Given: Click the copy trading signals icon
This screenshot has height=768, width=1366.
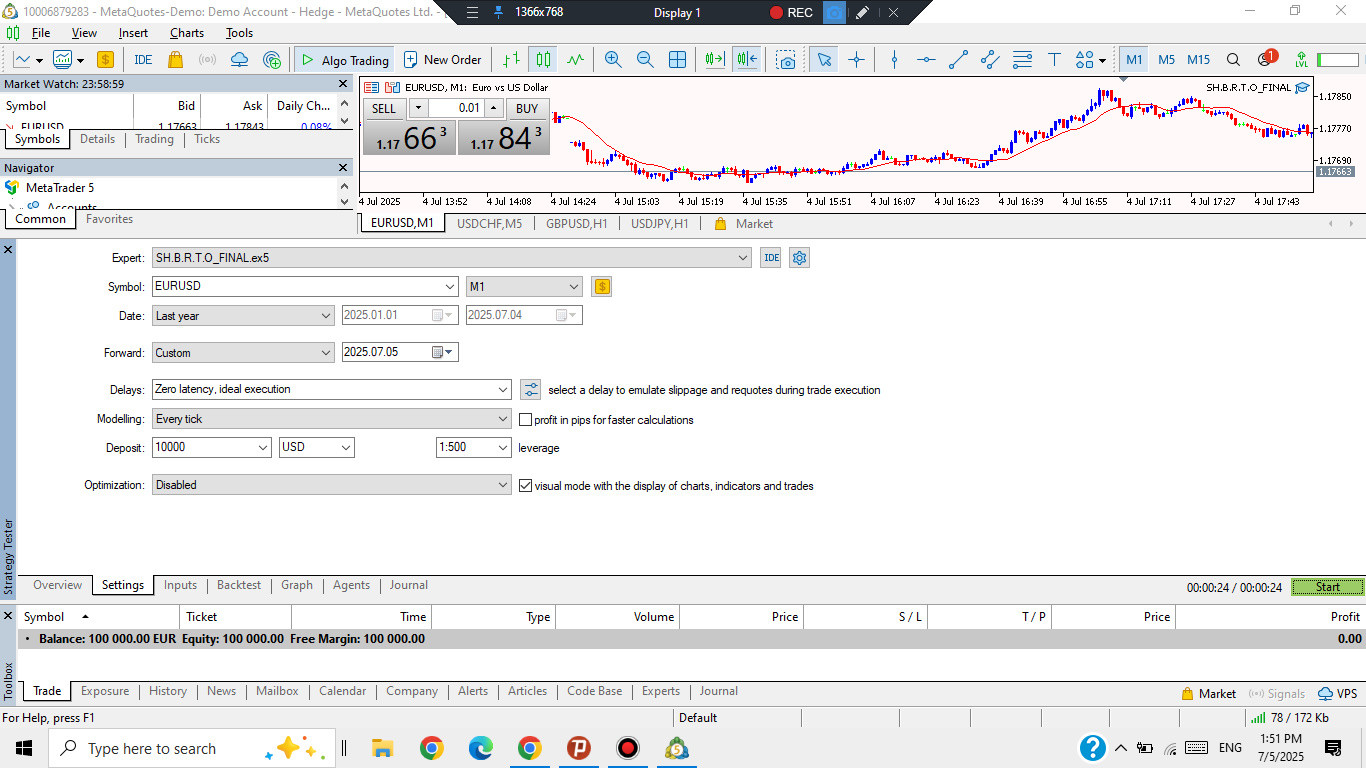Looking at the screenshot, I should 272,60.
